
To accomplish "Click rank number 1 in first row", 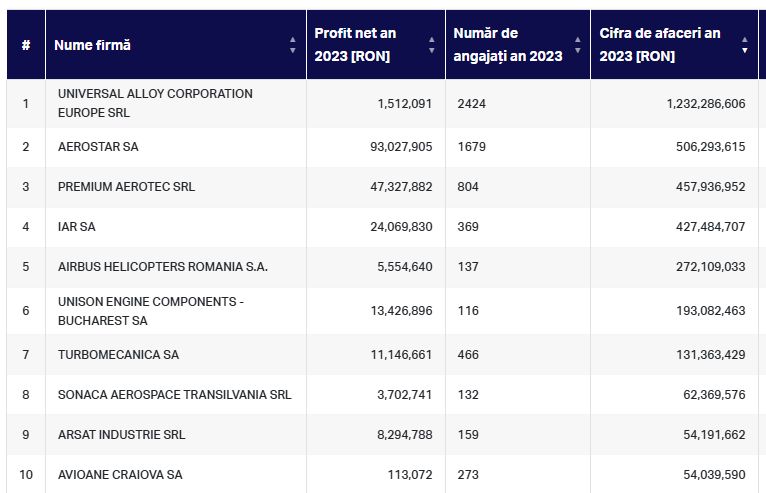I will click(26, 104).
